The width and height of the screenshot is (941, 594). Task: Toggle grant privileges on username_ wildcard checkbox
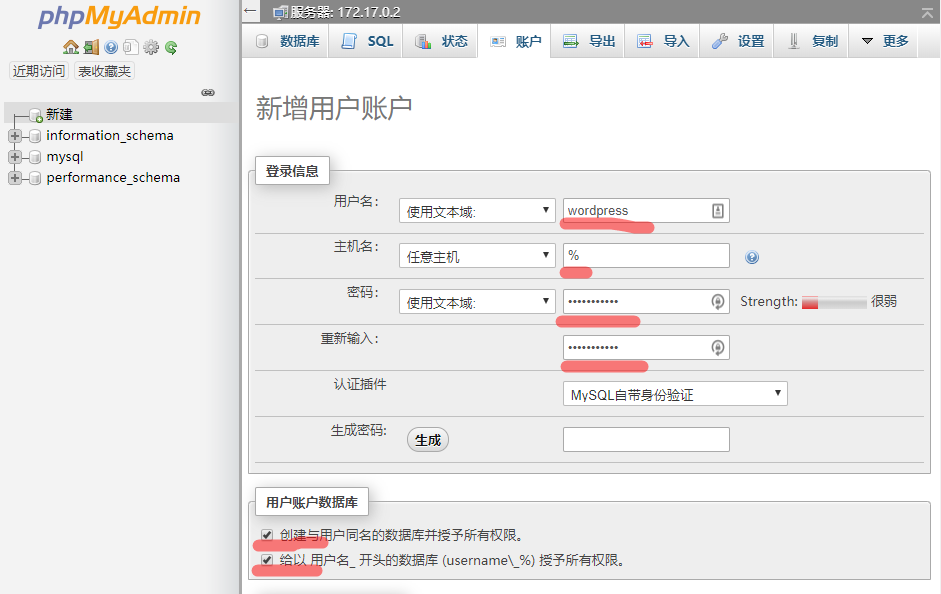267,560
